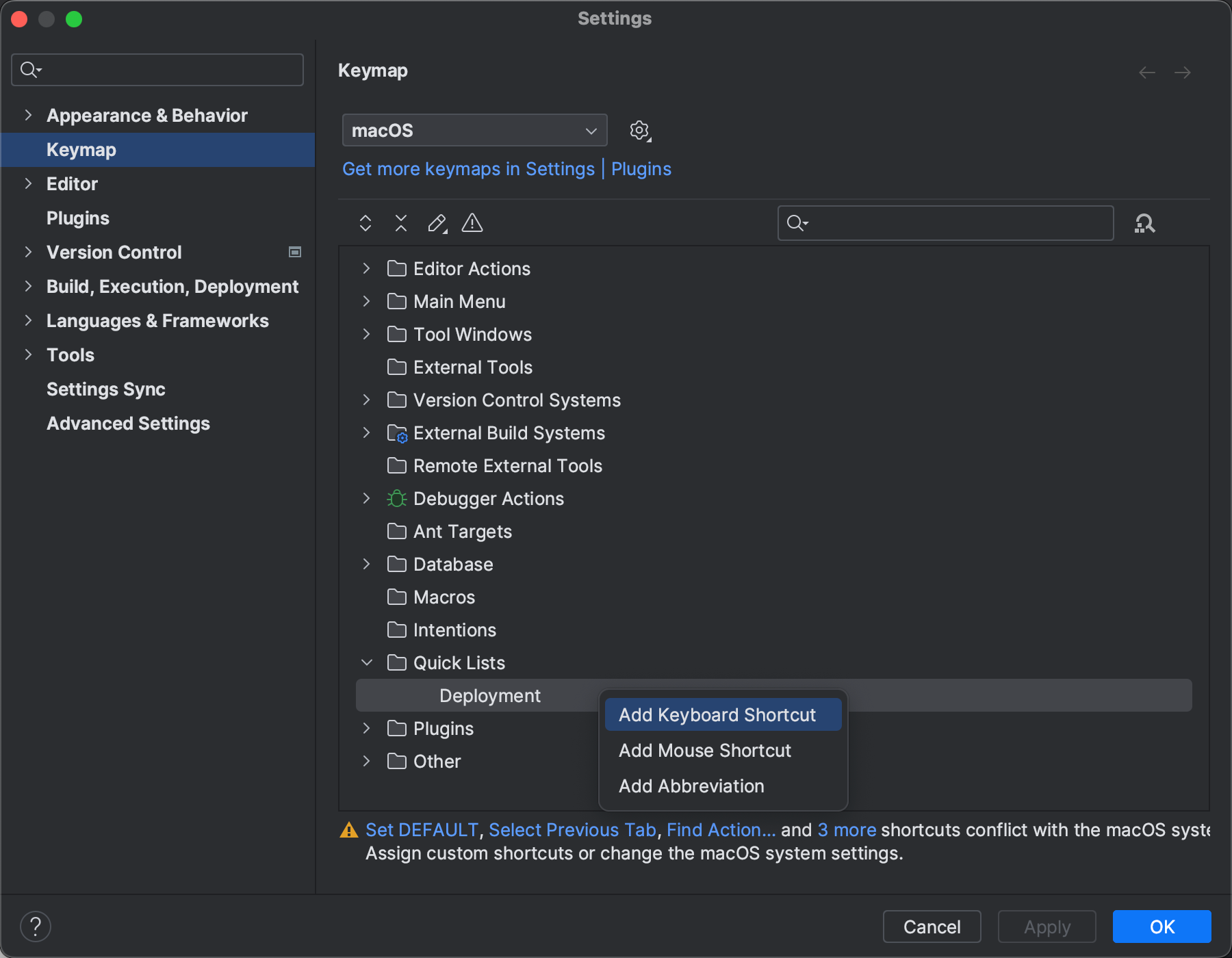Click into the keymap action search field
This screenshot has height=958, width=1232.
(945, 223)
